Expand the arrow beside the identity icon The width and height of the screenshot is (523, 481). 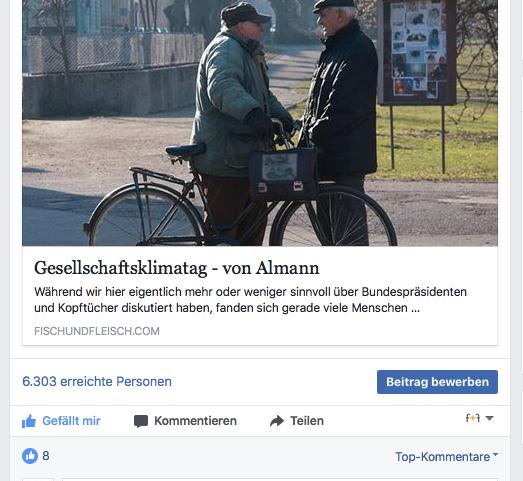(x=489, y=418)
